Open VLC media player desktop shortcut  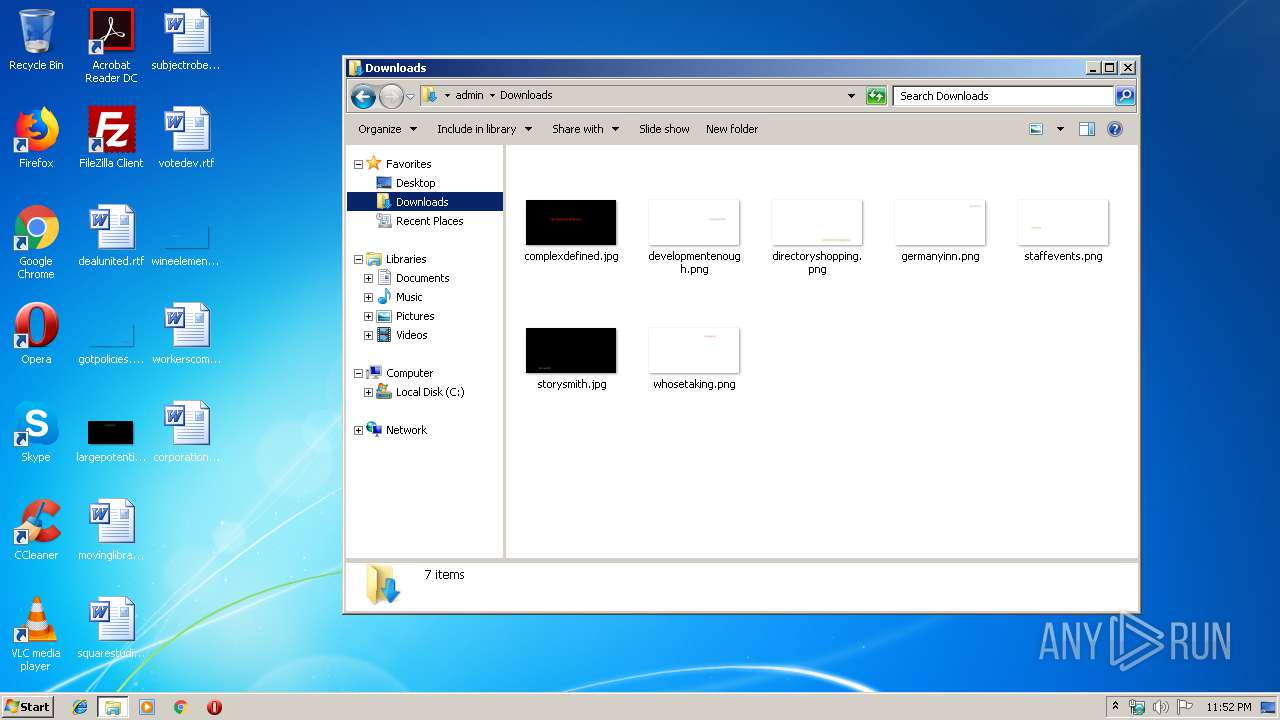(x=36, y=634)
